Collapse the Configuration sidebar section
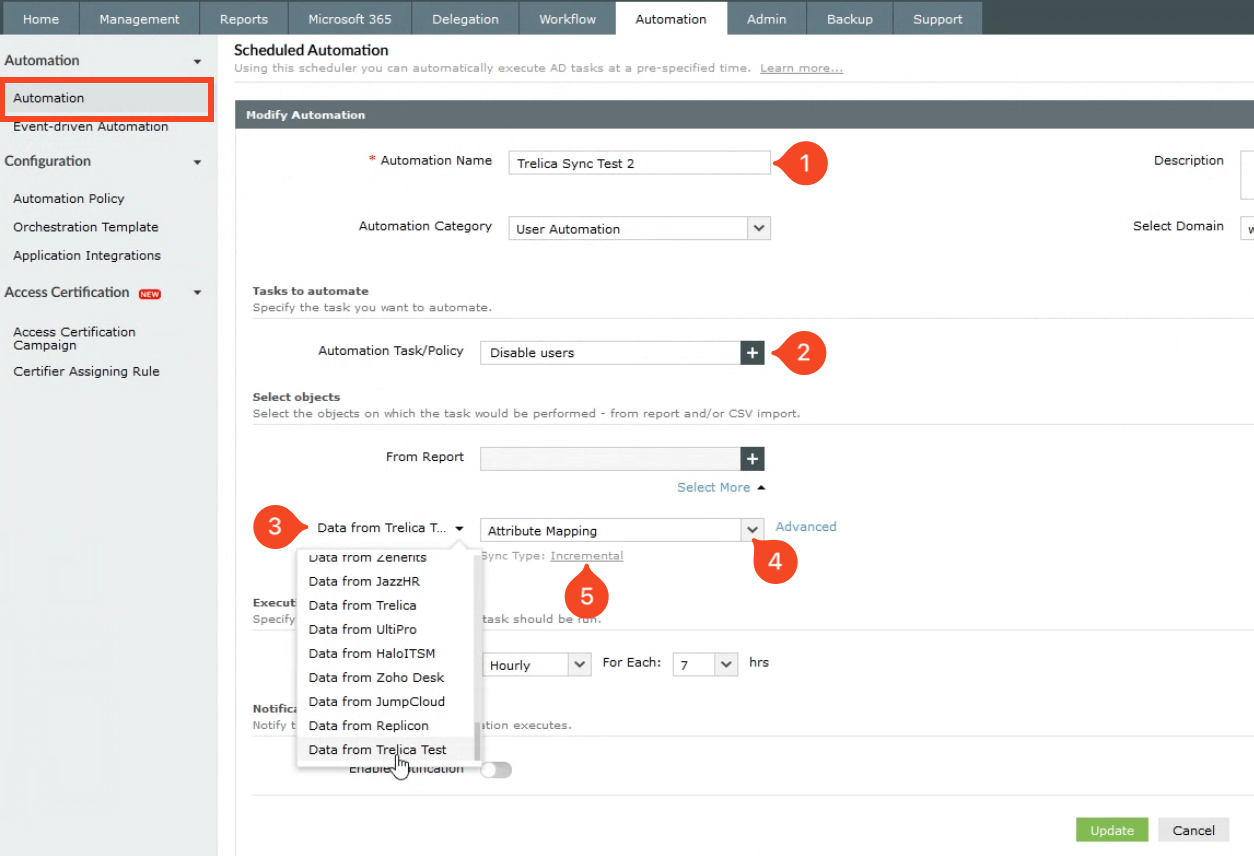Image resolution: width=1254 pixels, height=856 pixels. (197, 162)
